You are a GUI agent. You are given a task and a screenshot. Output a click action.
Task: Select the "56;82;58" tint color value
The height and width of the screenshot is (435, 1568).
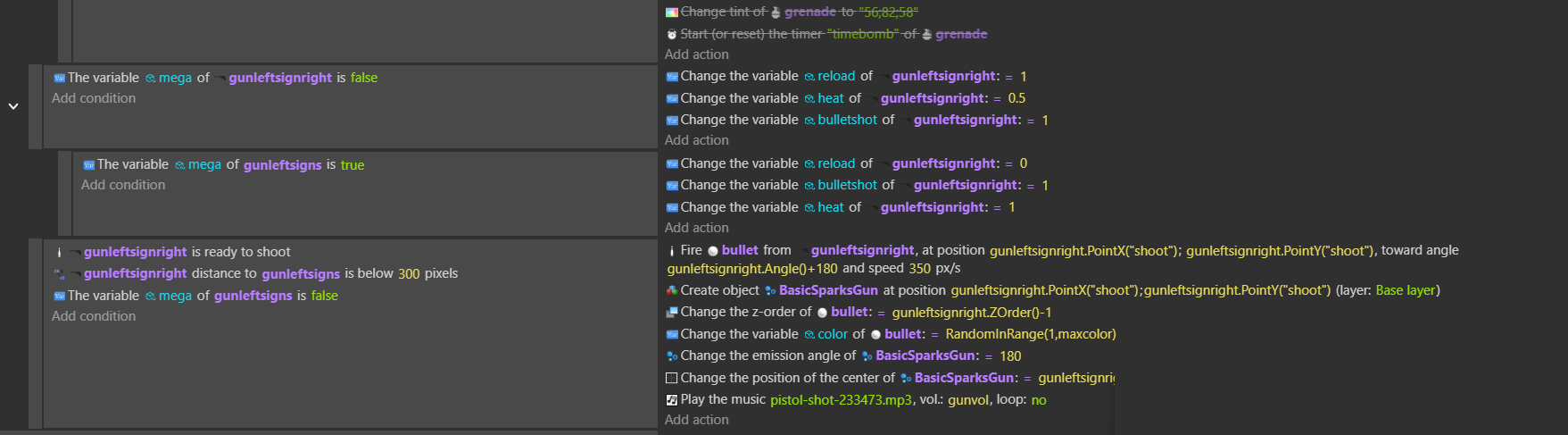pos(888,12)
